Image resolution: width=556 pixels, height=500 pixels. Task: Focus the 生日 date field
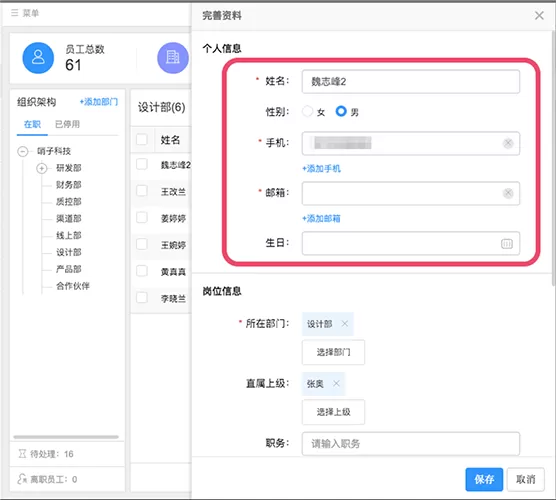pos(411,243)
